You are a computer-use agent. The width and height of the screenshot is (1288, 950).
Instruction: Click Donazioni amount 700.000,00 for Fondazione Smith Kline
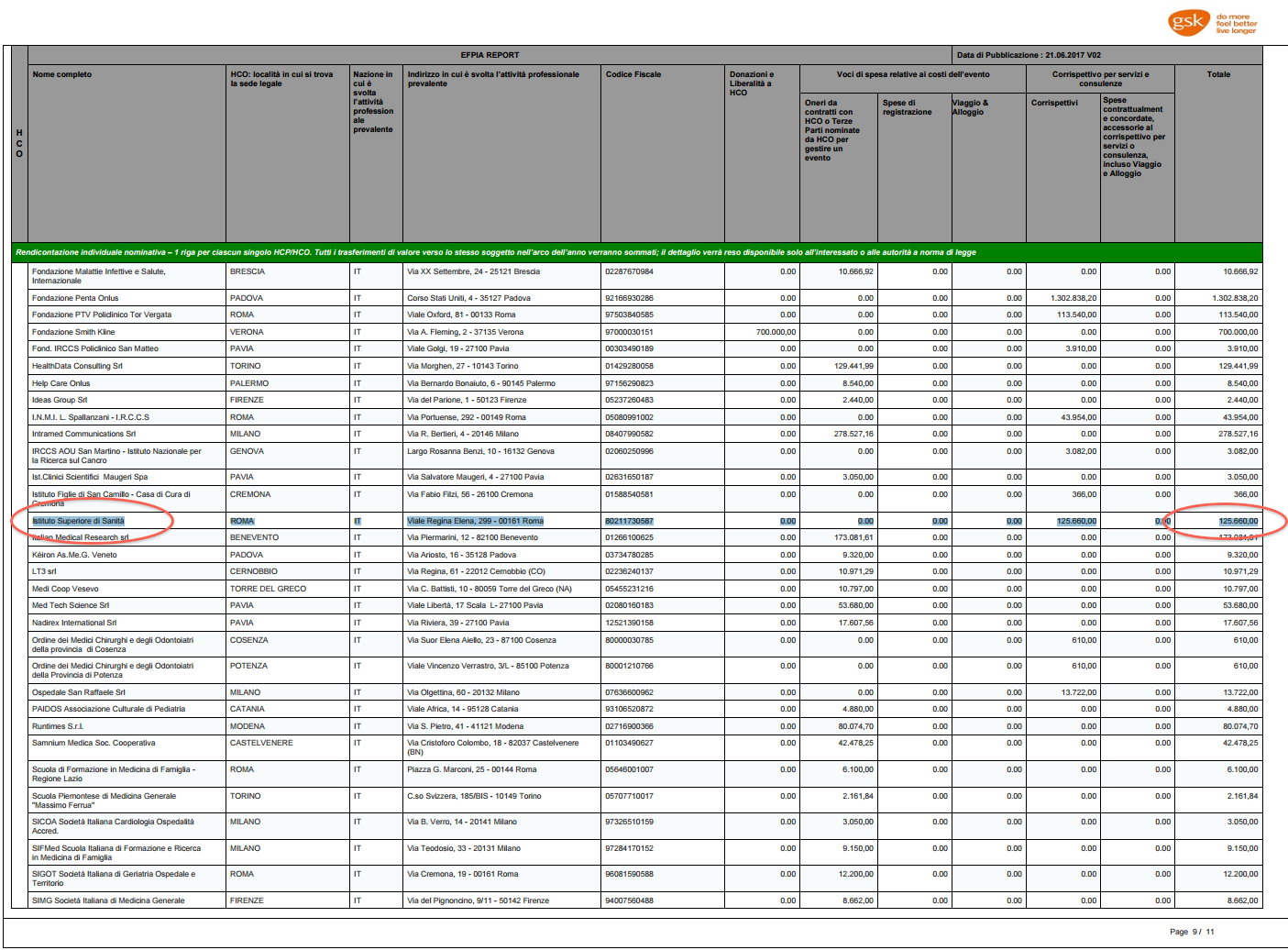pyautogui.click(x=776, y=332)
